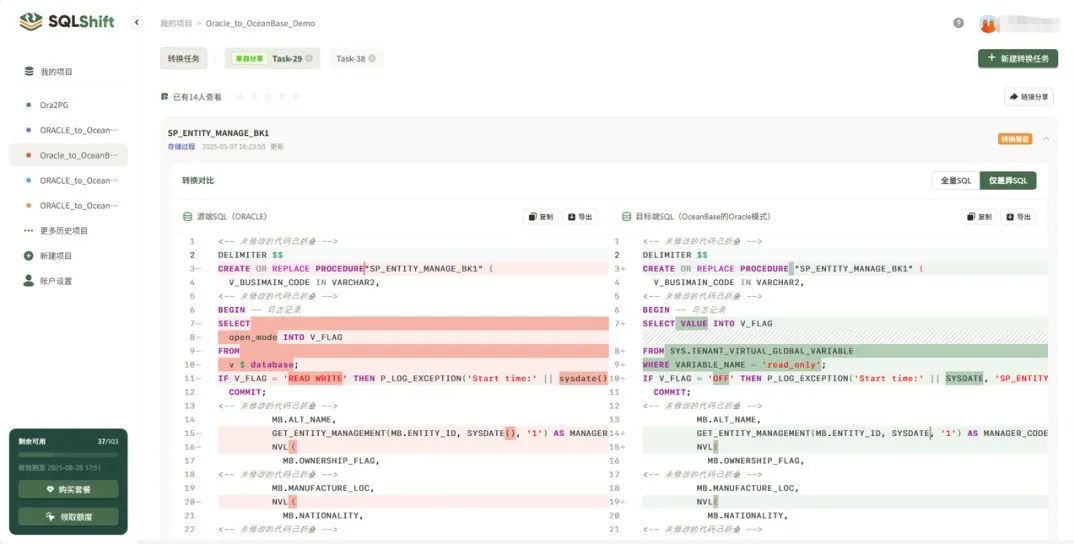Select the 转换任务 tab
Image resolution: width=1074 pixels, height=544 pixels.
click(x=184, y=58)
